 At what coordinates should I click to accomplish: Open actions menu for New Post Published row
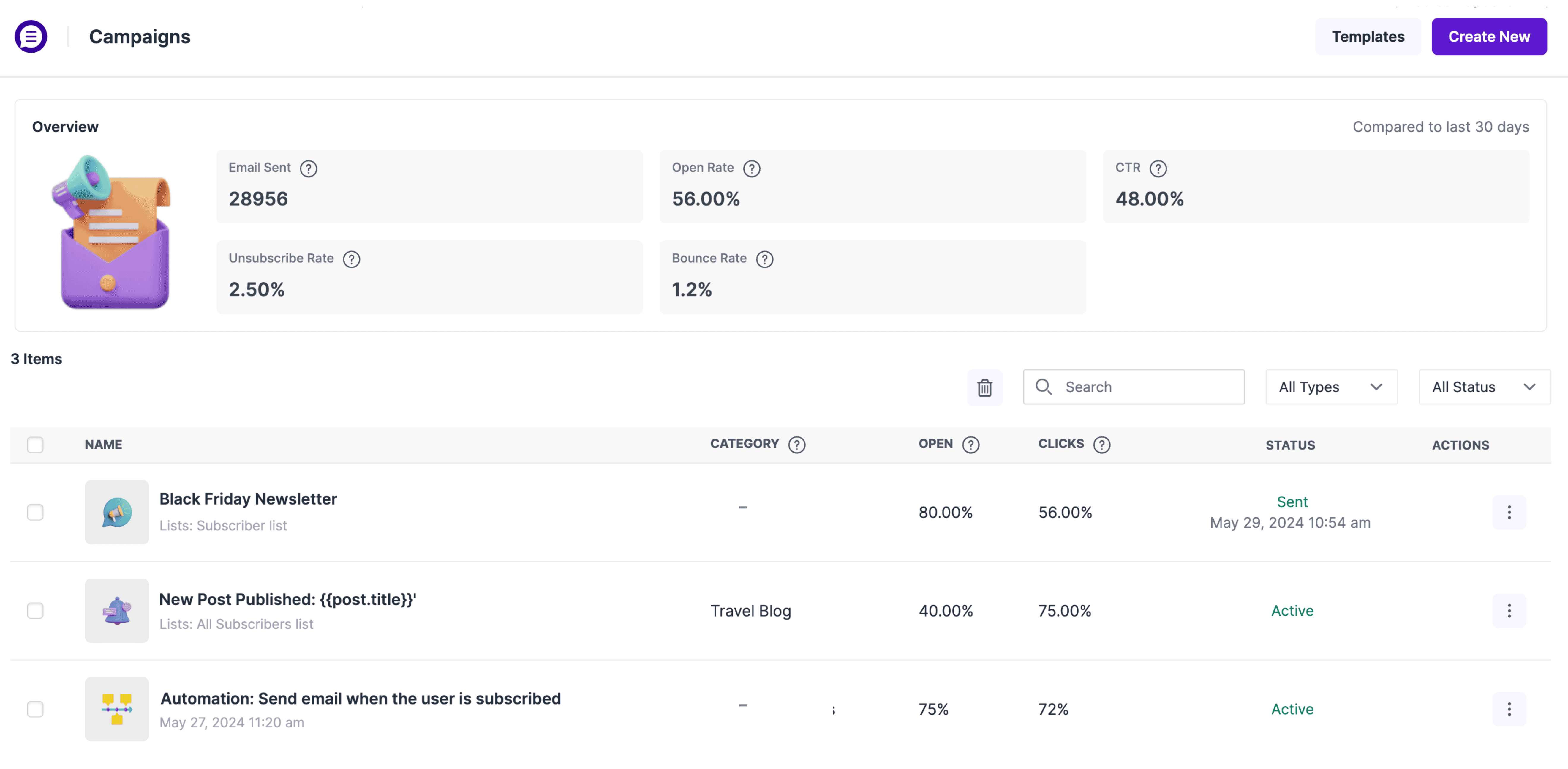click(1508, 611)
